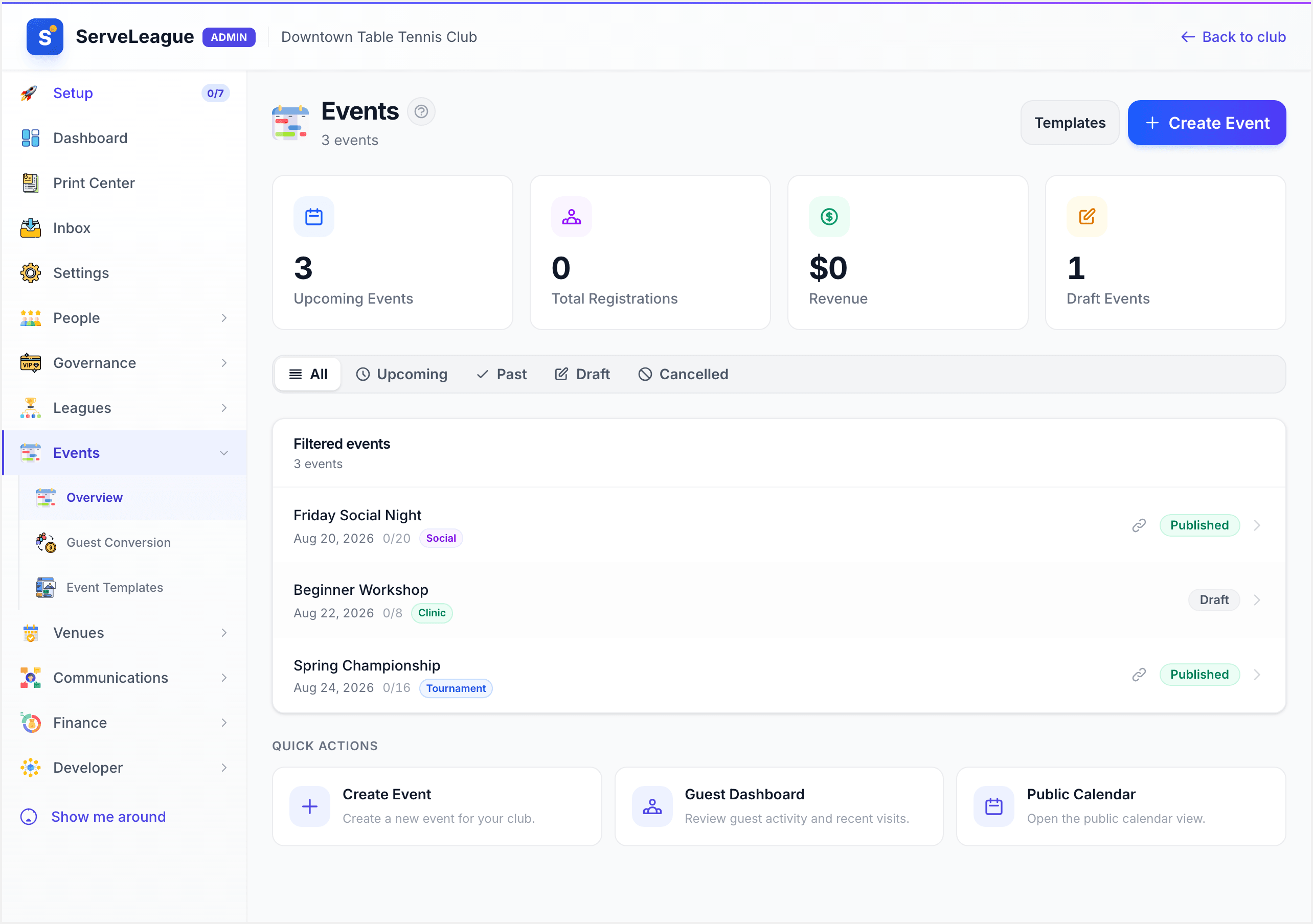Click the blue Create Event button
The width and height of the screenshot is (1313, 924).
coord(1207,123)
